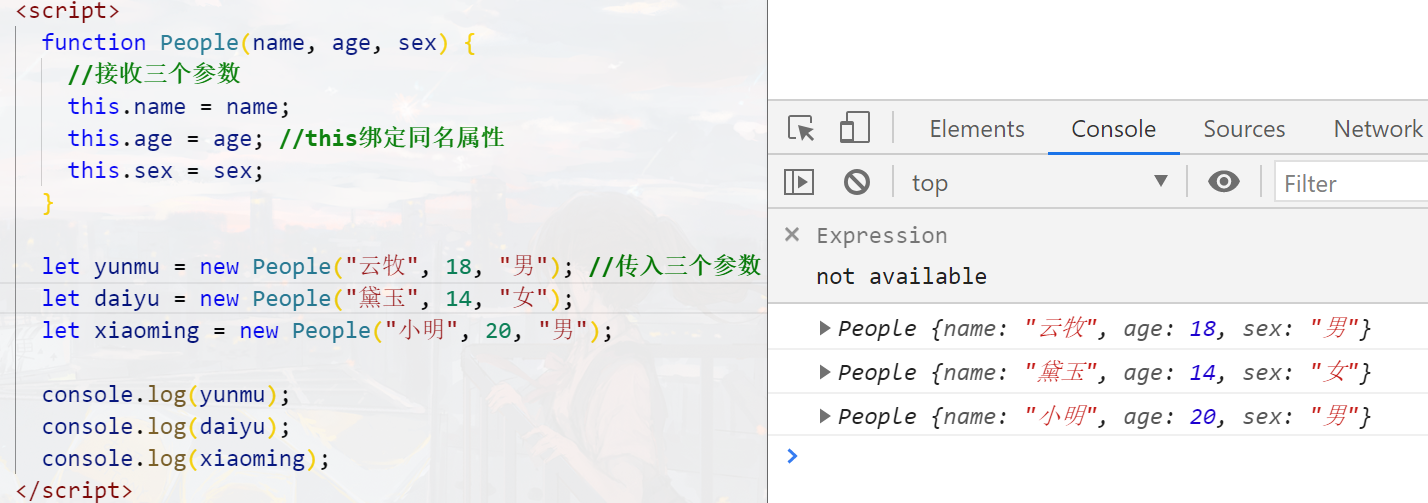The height and width of the screenshot is (503, 1428).
Task: Click the opening <script> tag
Action: tap(69, 11)
